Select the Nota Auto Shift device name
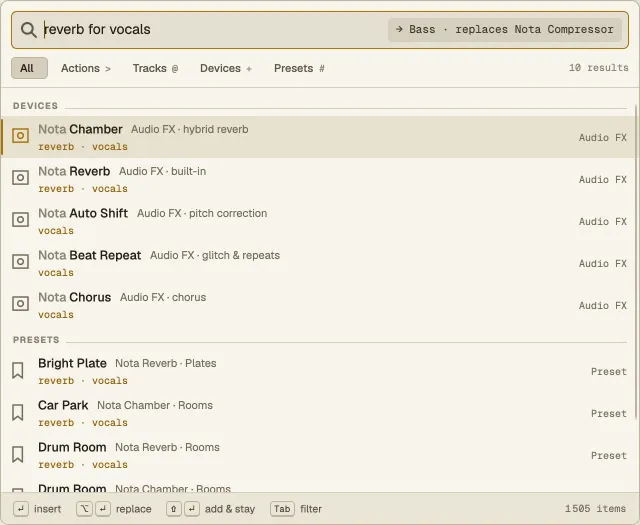 click(x=83, y=214)
